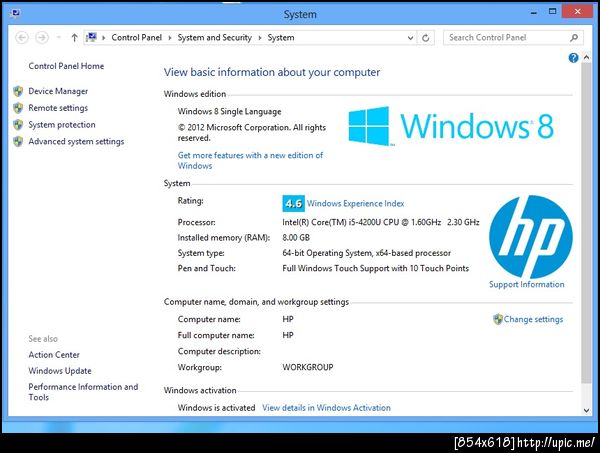Open Action Center

click(54, 355)
